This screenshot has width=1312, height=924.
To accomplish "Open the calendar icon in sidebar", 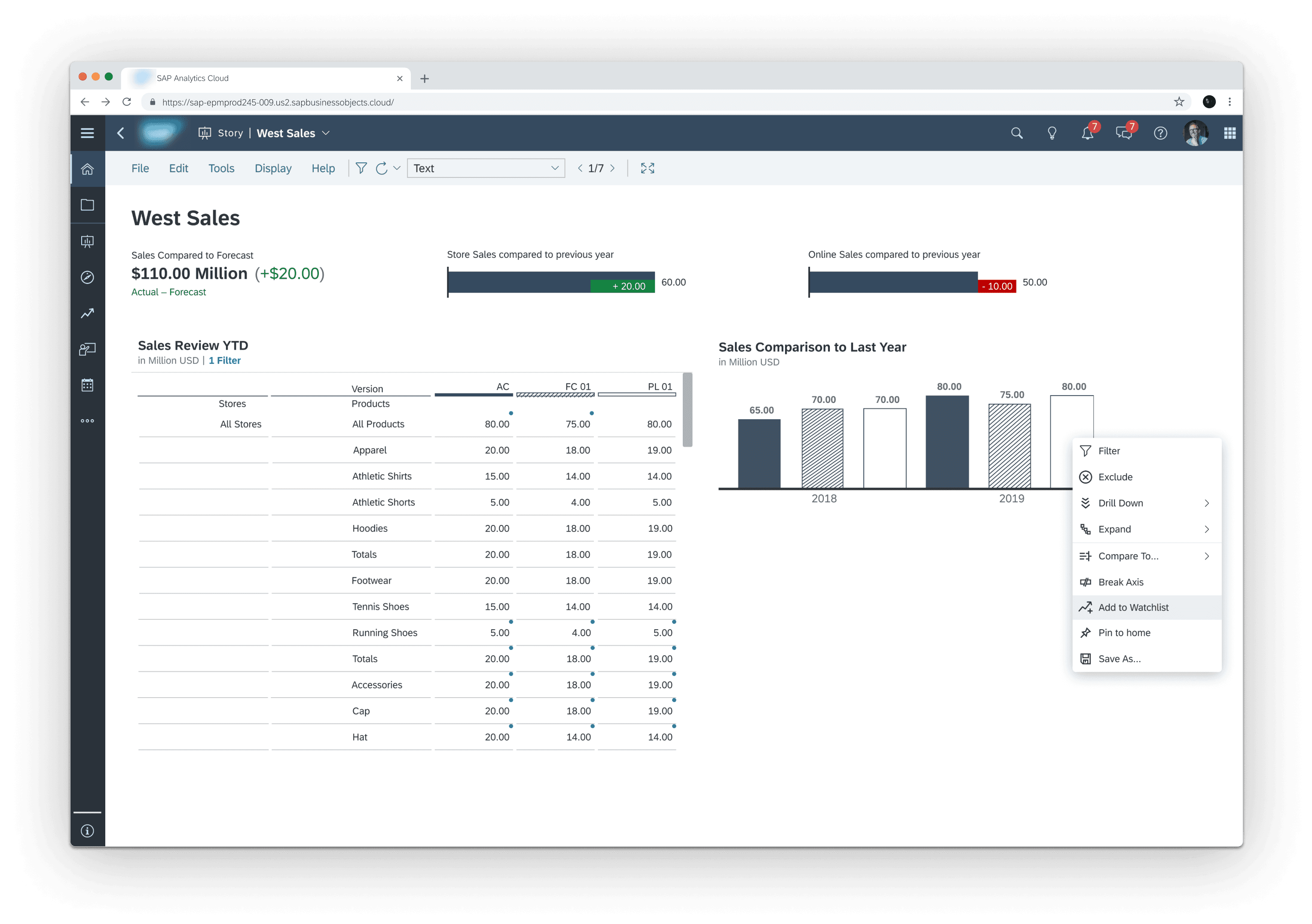I will point(87,385).
